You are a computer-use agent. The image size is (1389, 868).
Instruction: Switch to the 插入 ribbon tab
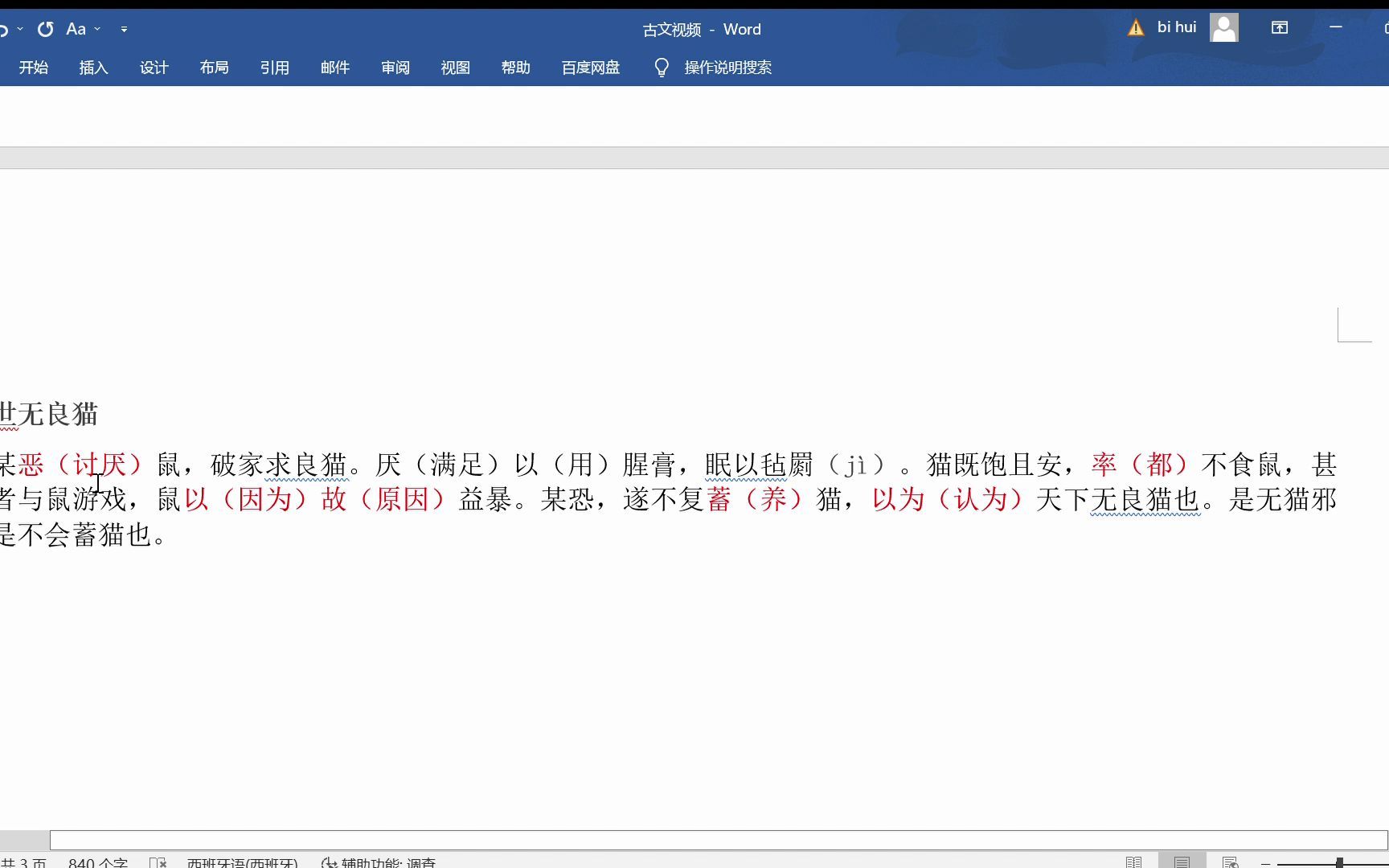93,68
